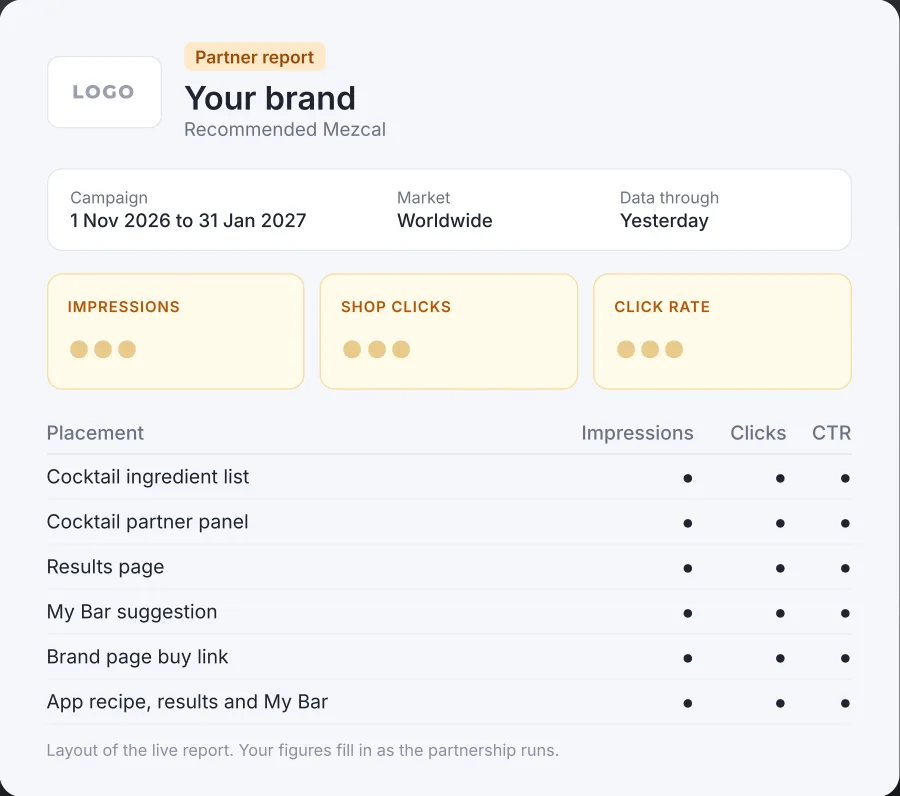Click the Market label
This screenshot has width=900, height=796.
(x=424, y=197)
